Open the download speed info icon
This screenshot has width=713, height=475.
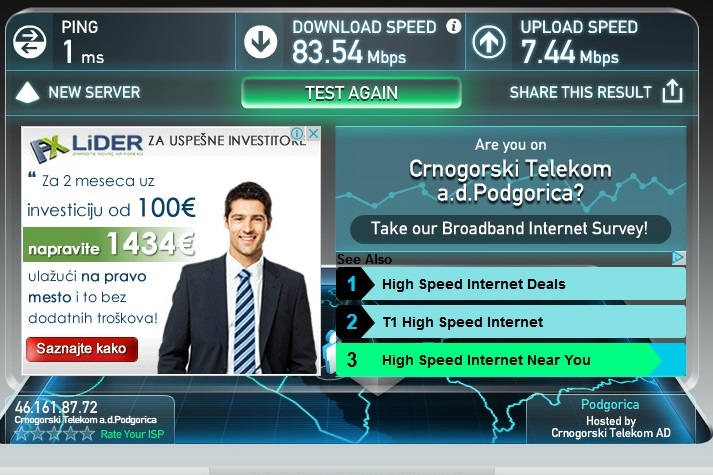[x=453, y=26]
